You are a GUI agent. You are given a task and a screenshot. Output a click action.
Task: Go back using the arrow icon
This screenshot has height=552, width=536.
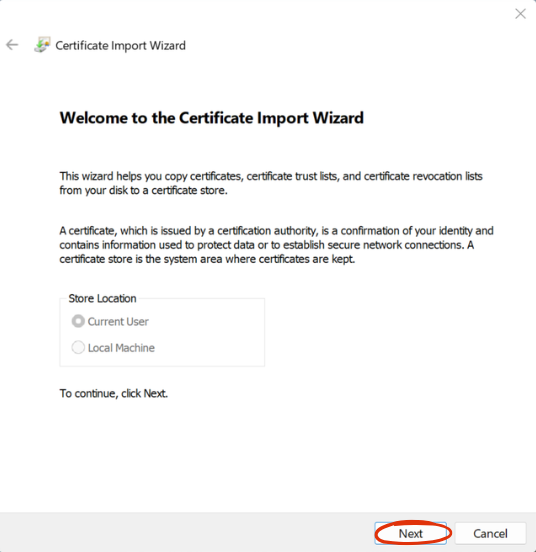[12, 45]
